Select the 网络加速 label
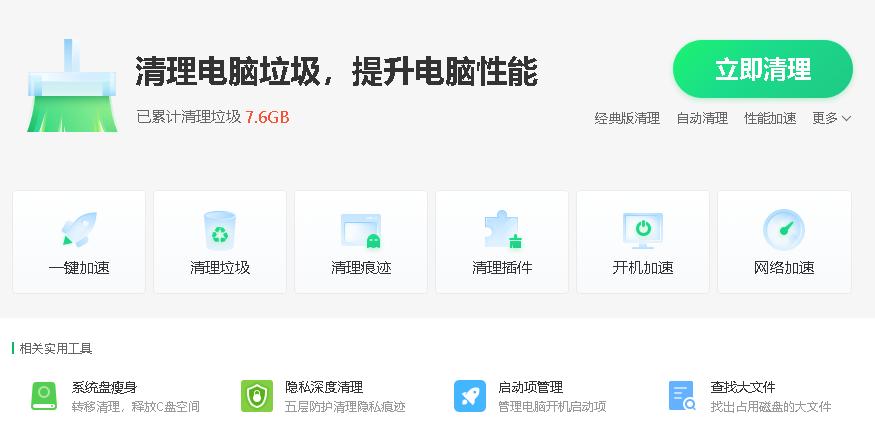875x436 pixels. point(784,268)
